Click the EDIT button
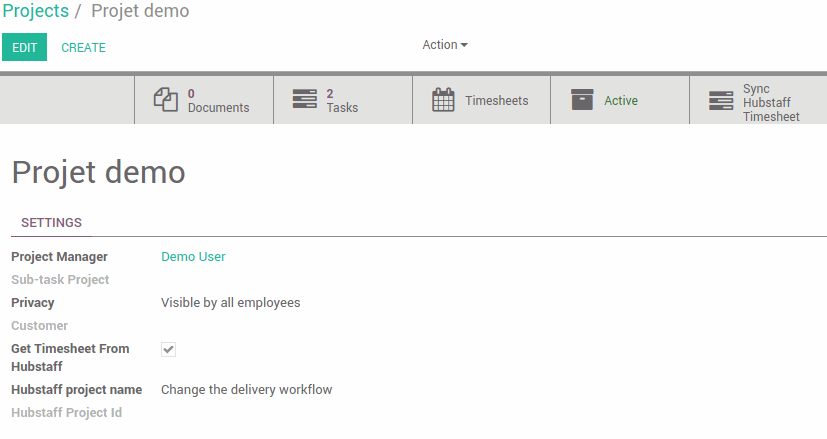The height and width of the screenshot is (439, 827). (x=24, y=47)
